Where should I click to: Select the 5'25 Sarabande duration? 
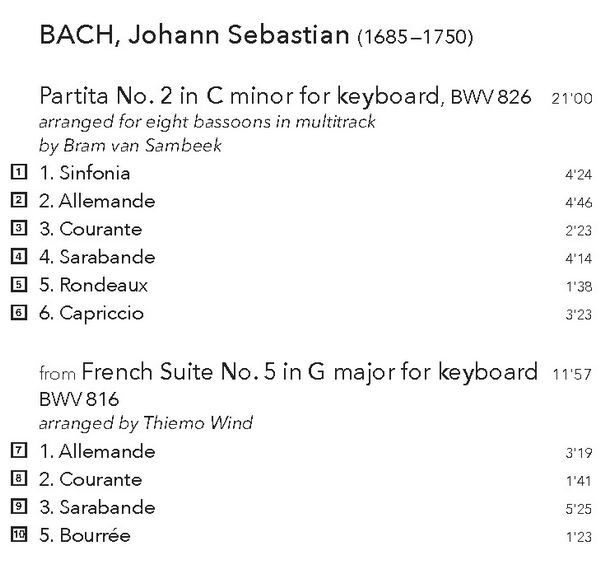coord(579,509)
